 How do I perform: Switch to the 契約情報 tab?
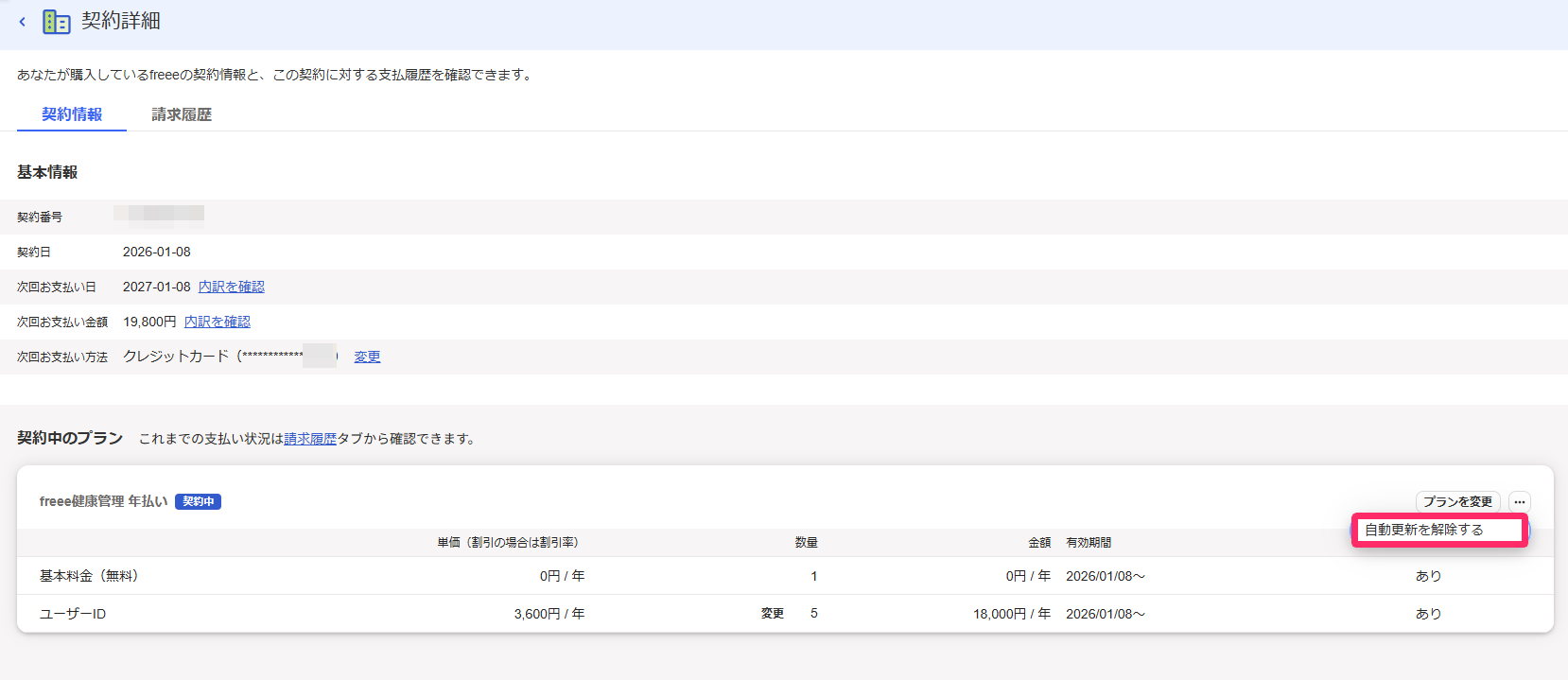[72, 114]
